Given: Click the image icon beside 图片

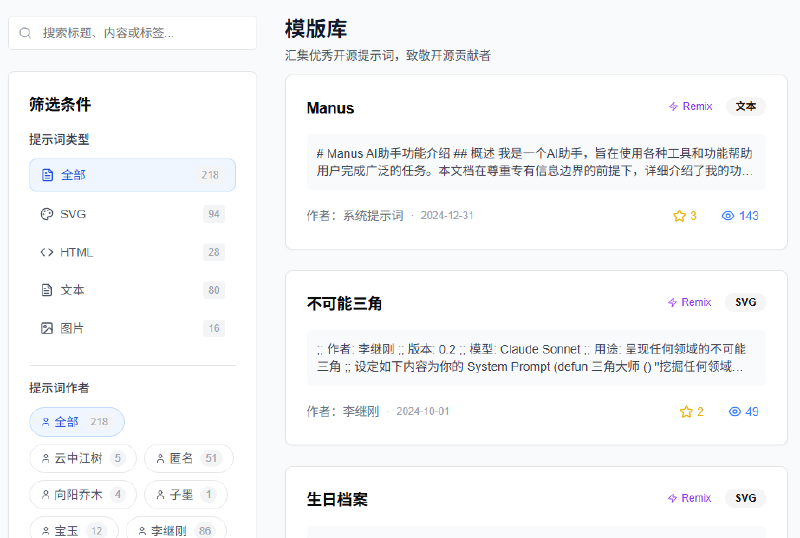Looking at the screenshot, I should point(47,328).
